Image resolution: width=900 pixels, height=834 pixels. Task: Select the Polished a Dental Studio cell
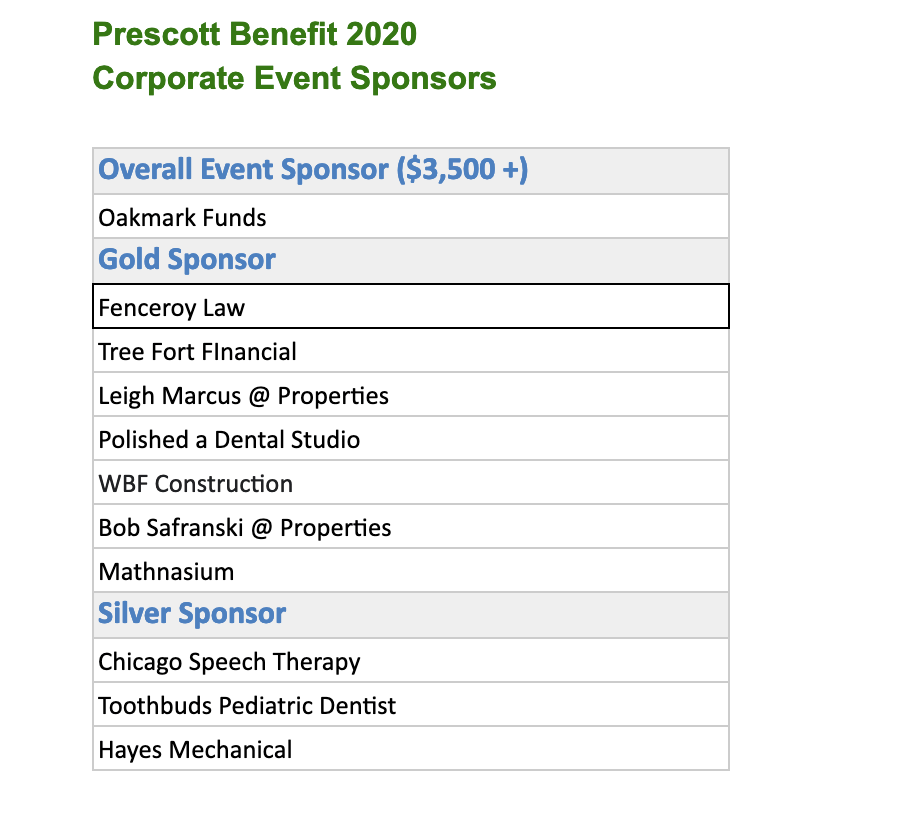pyautogui.click(x=410, y=440)
